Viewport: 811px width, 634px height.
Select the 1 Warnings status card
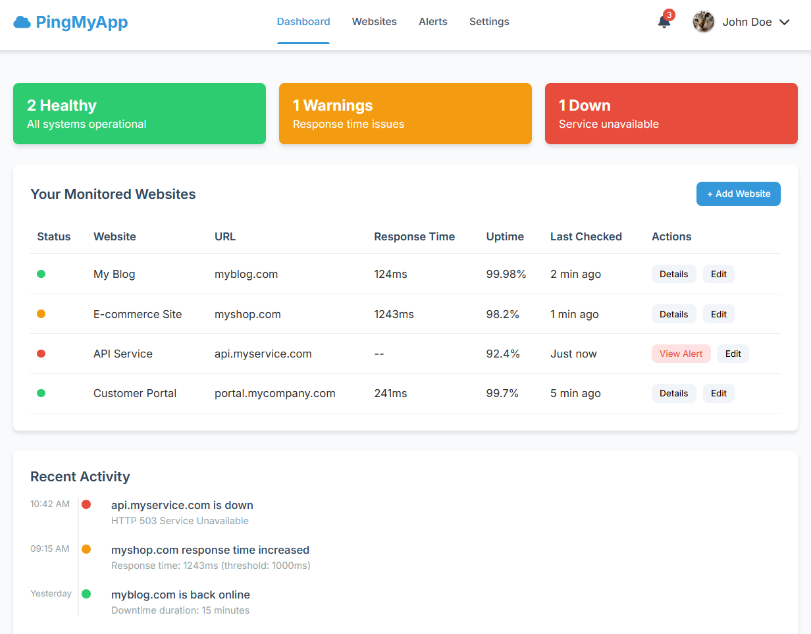[x=405, y=114]
